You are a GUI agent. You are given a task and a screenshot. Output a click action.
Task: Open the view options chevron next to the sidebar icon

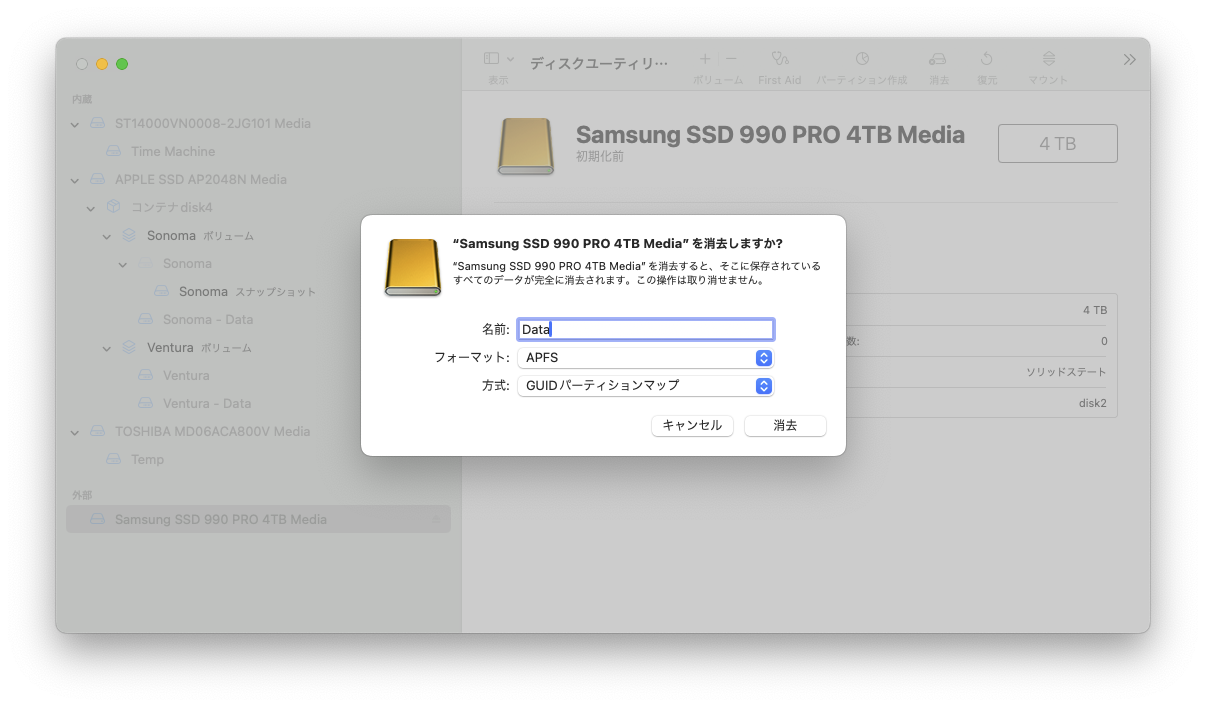click(511, 59)
